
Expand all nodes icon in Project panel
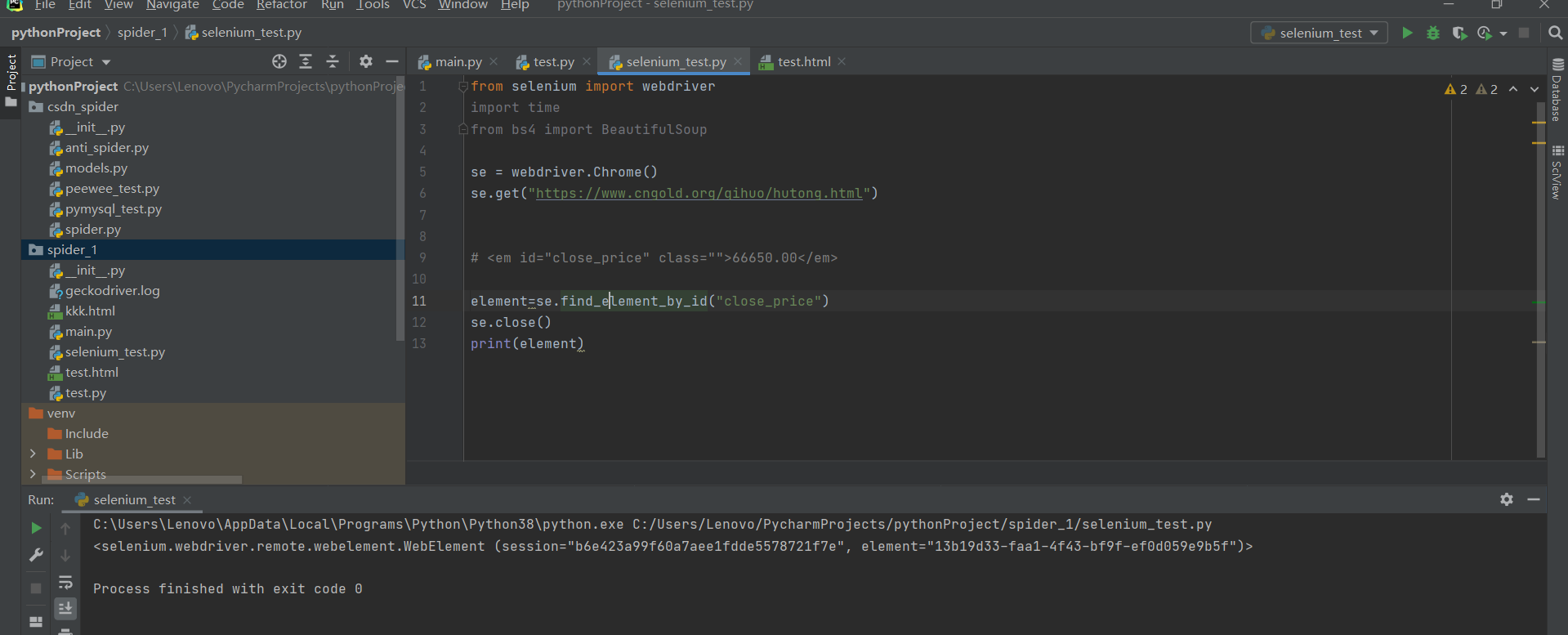306,61
